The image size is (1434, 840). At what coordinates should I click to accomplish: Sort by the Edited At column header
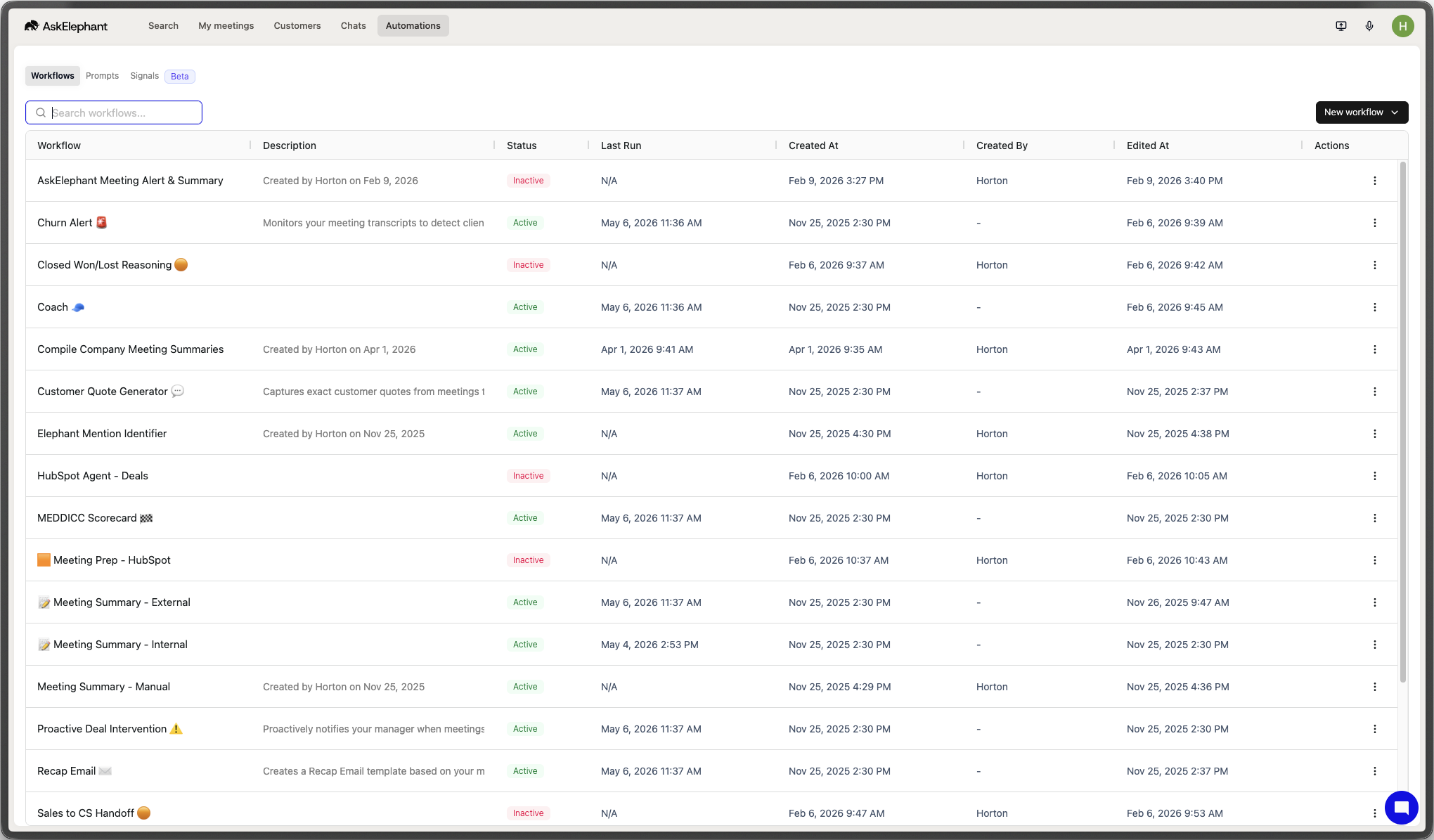point(1148,146)
